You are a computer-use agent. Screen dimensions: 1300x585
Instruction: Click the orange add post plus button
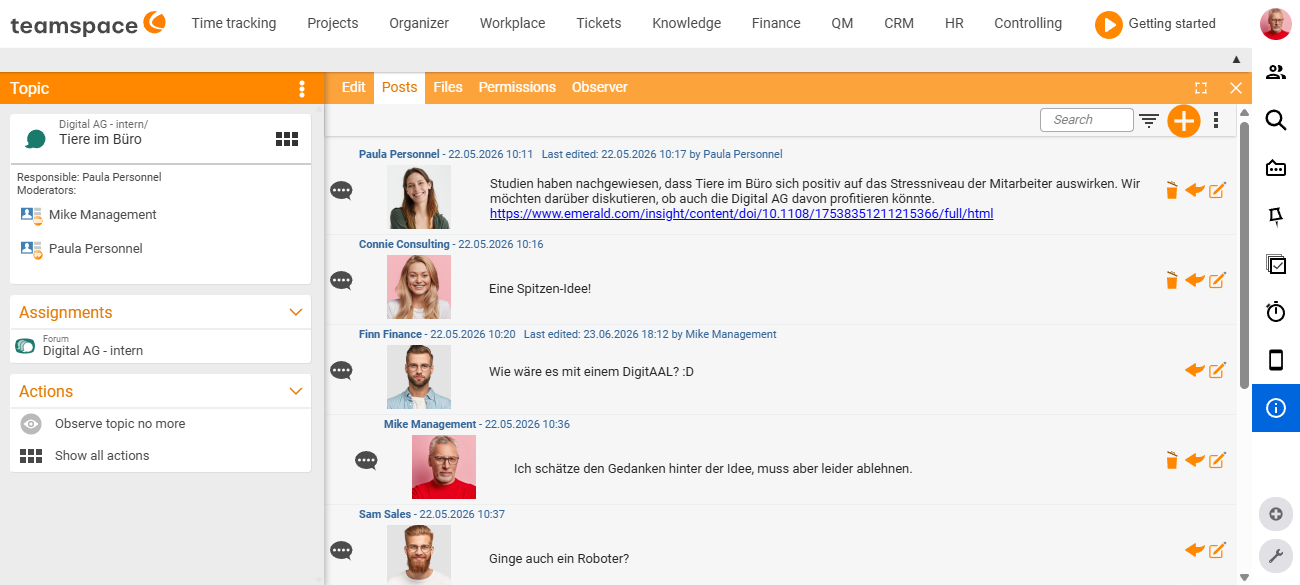(1184, 121)
